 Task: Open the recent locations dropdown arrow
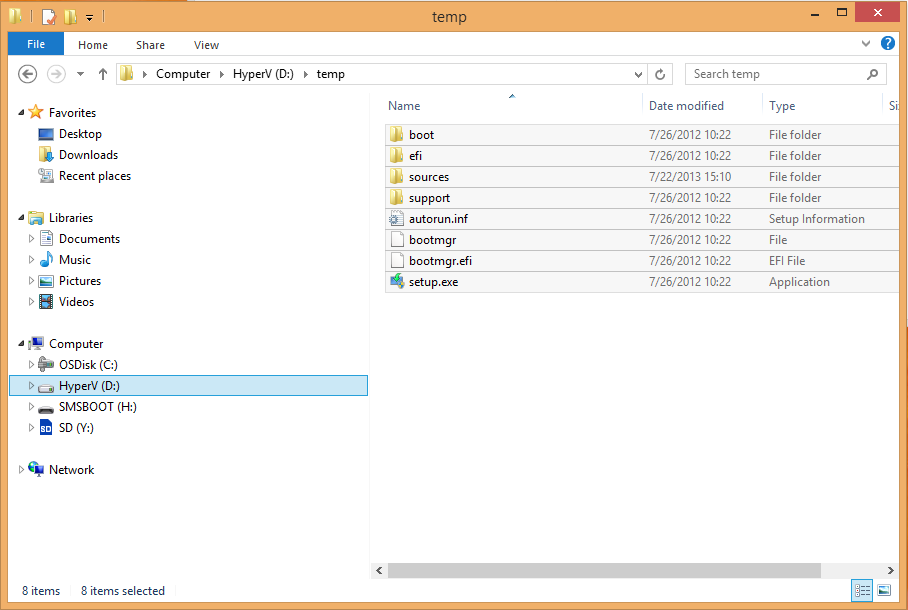coord(80,74)
